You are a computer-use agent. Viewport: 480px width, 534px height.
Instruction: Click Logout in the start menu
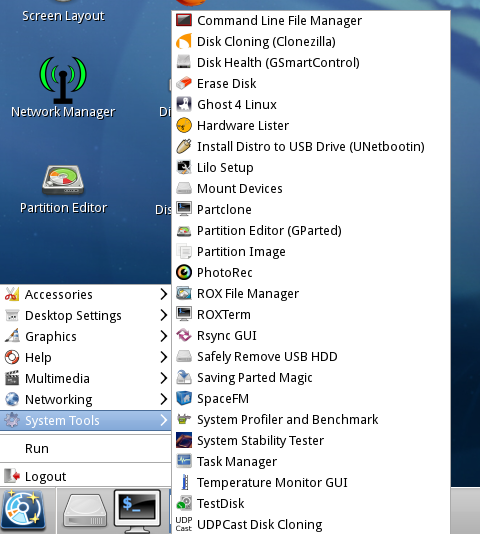(x=86, y=476)
